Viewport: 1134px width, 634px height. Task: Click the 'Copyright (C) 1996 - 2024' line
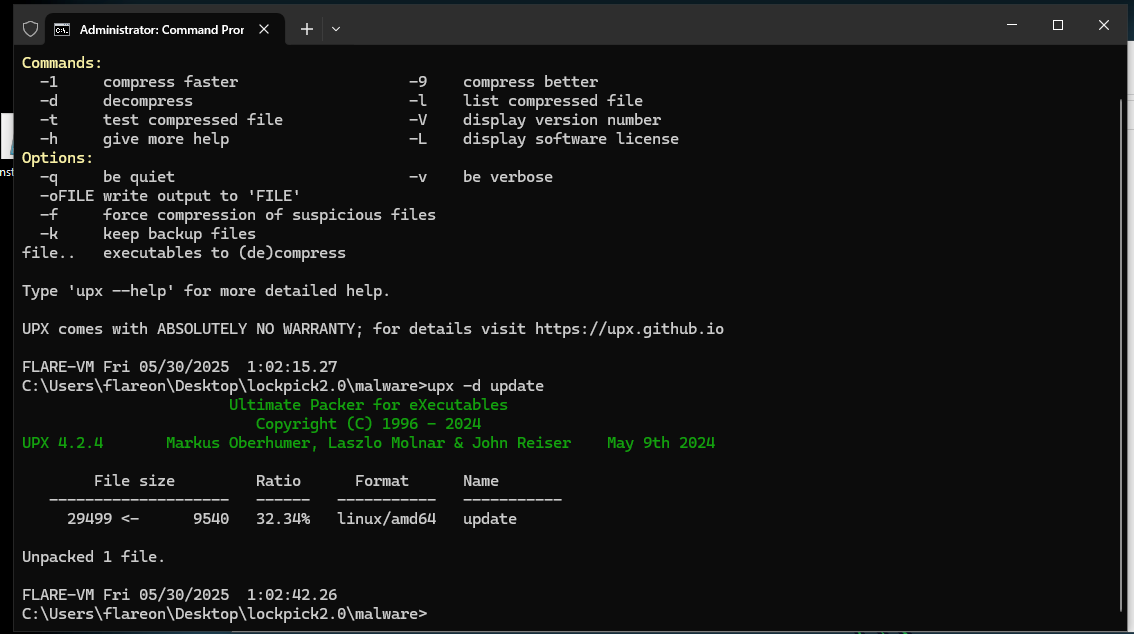point(368,424)
